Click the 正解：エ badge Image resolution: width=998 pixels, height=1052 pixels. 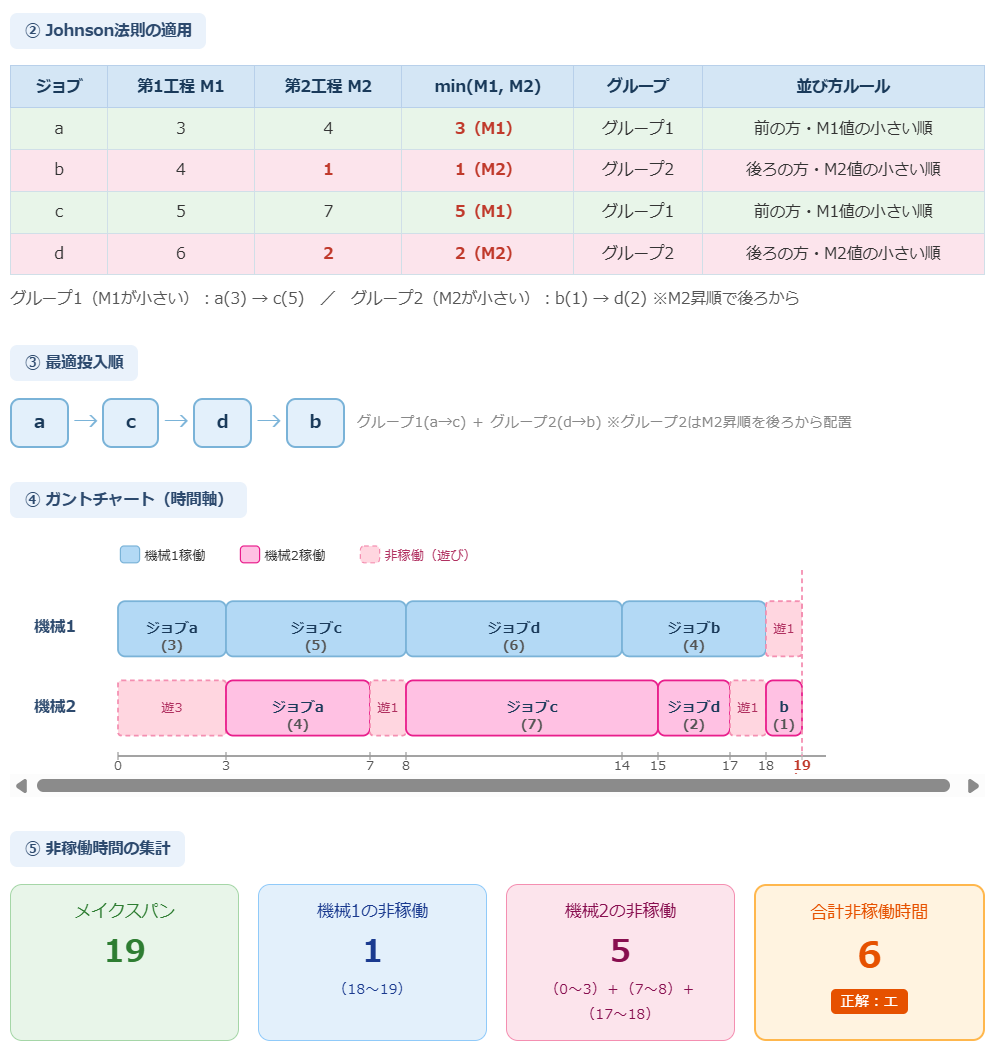coord(869,1001)
